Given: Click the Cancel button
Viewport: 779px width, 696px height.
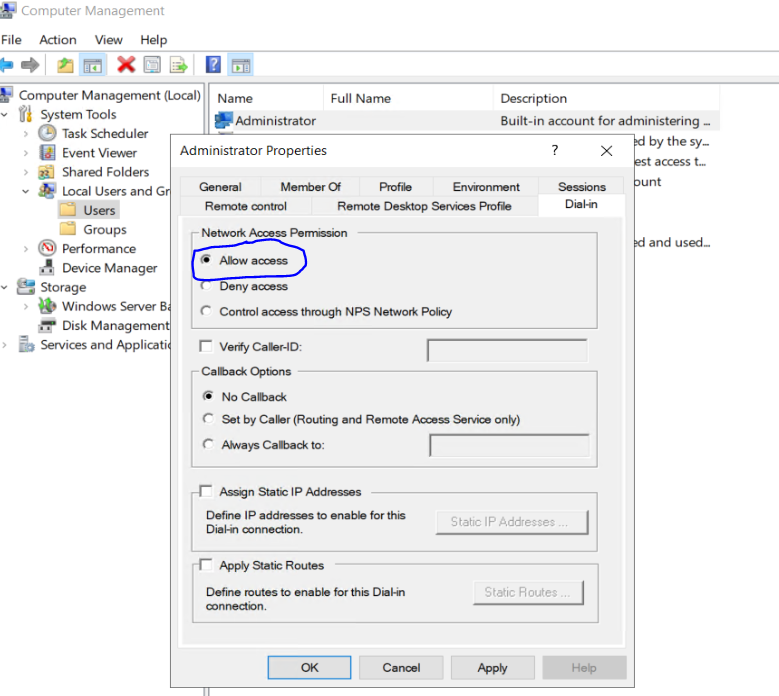Looking at the screenshot, I should coord(401,667).
